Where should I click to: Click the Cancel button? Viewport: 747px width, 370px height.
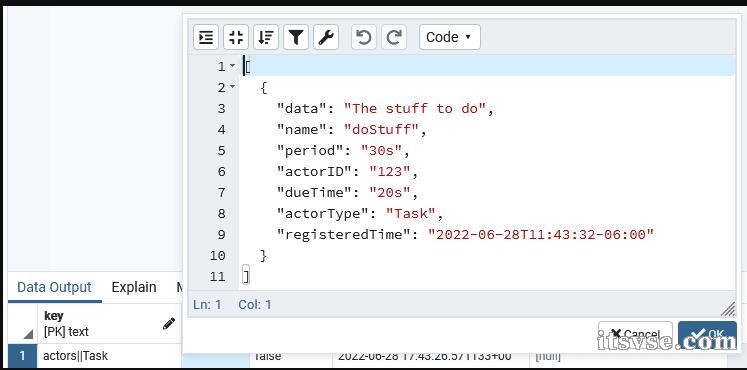(x=635, y=333)
